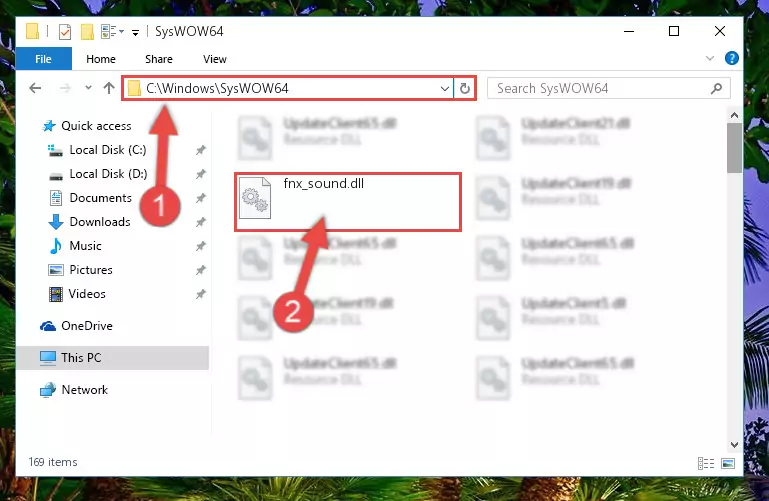Open Downloads in the sidebar
This screenshot has width=769, height=501.
pos(100,222)
